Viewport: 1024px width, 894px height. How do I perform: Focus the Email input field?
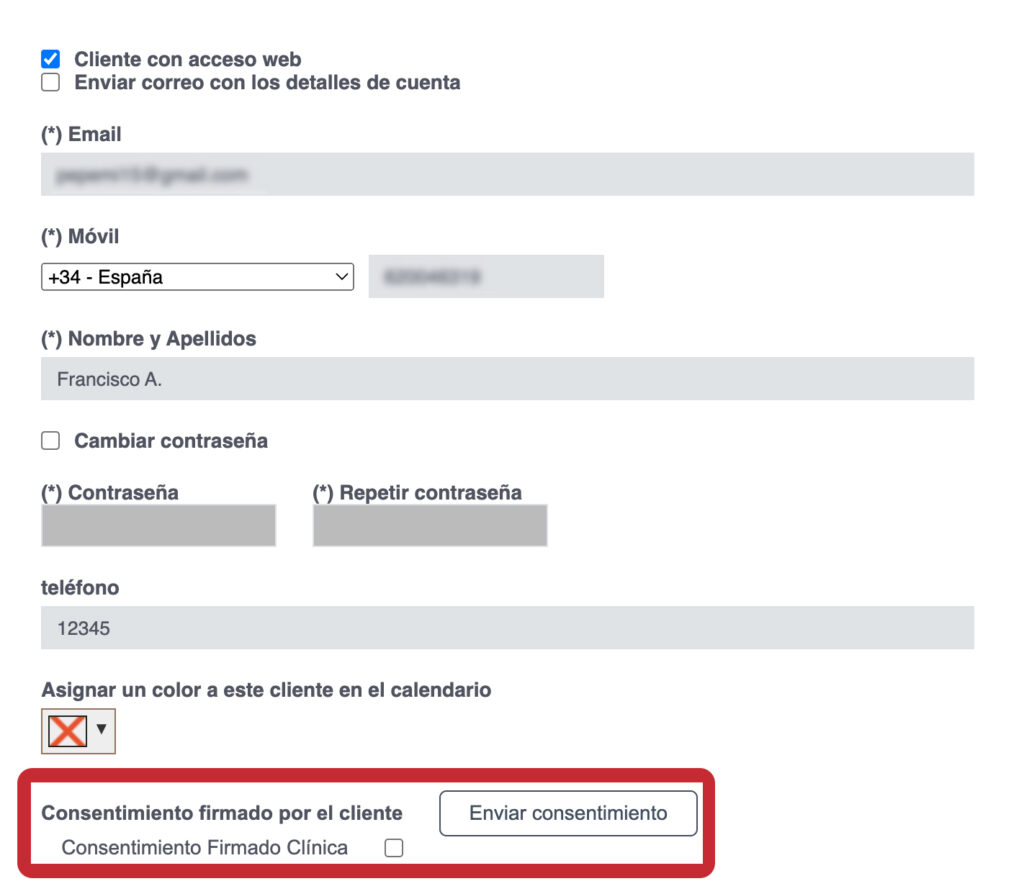pyautogui.click(x=507, y=174)
